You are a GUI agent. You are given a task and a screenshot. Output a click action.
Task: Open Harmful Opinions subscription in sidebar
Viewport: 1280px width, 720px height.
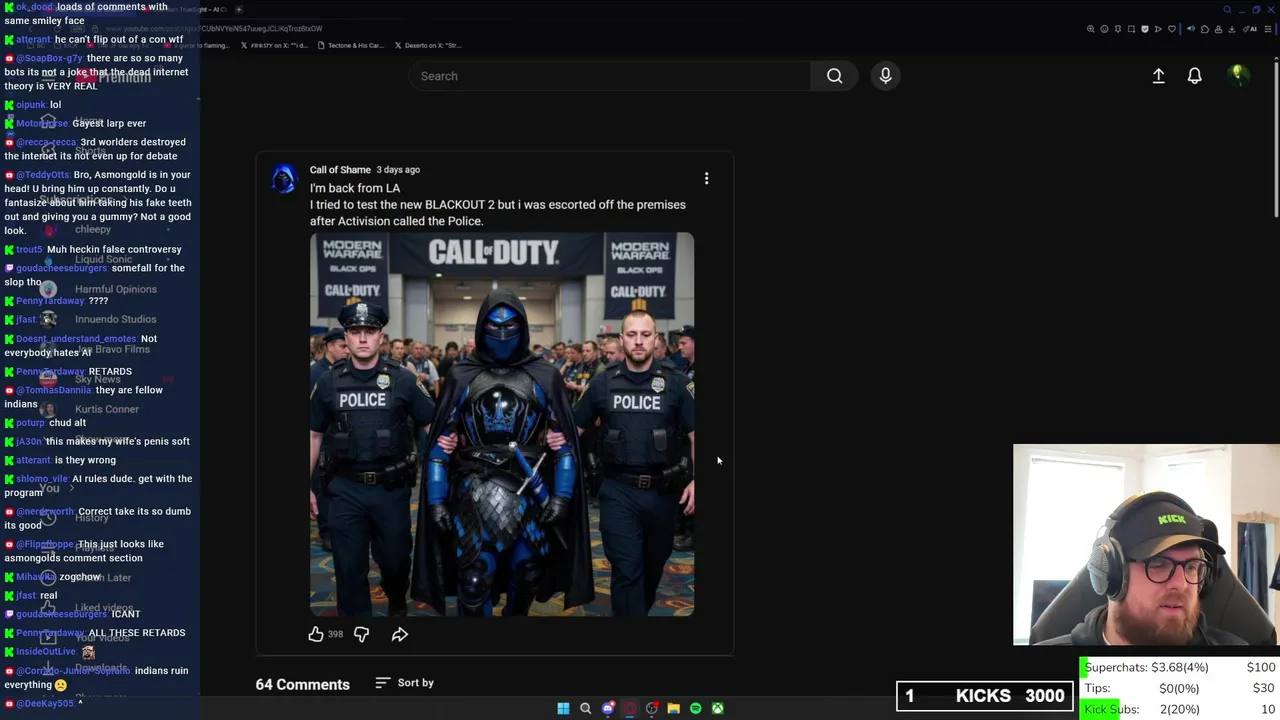click(115, 289)
